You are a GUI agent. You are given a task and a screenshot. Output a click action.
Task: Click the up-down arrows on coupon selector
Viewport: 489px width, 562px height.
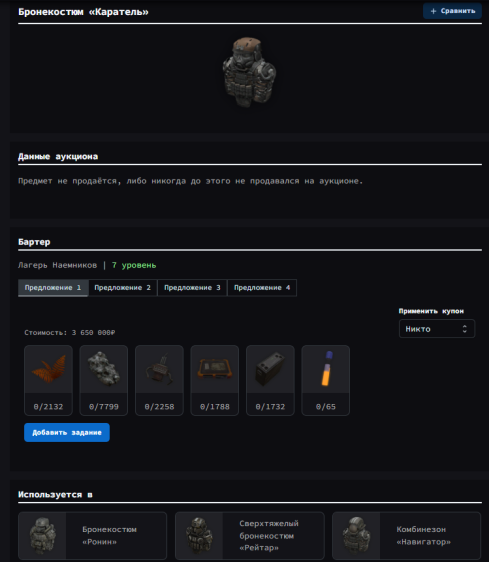click(x=465, y=329)
